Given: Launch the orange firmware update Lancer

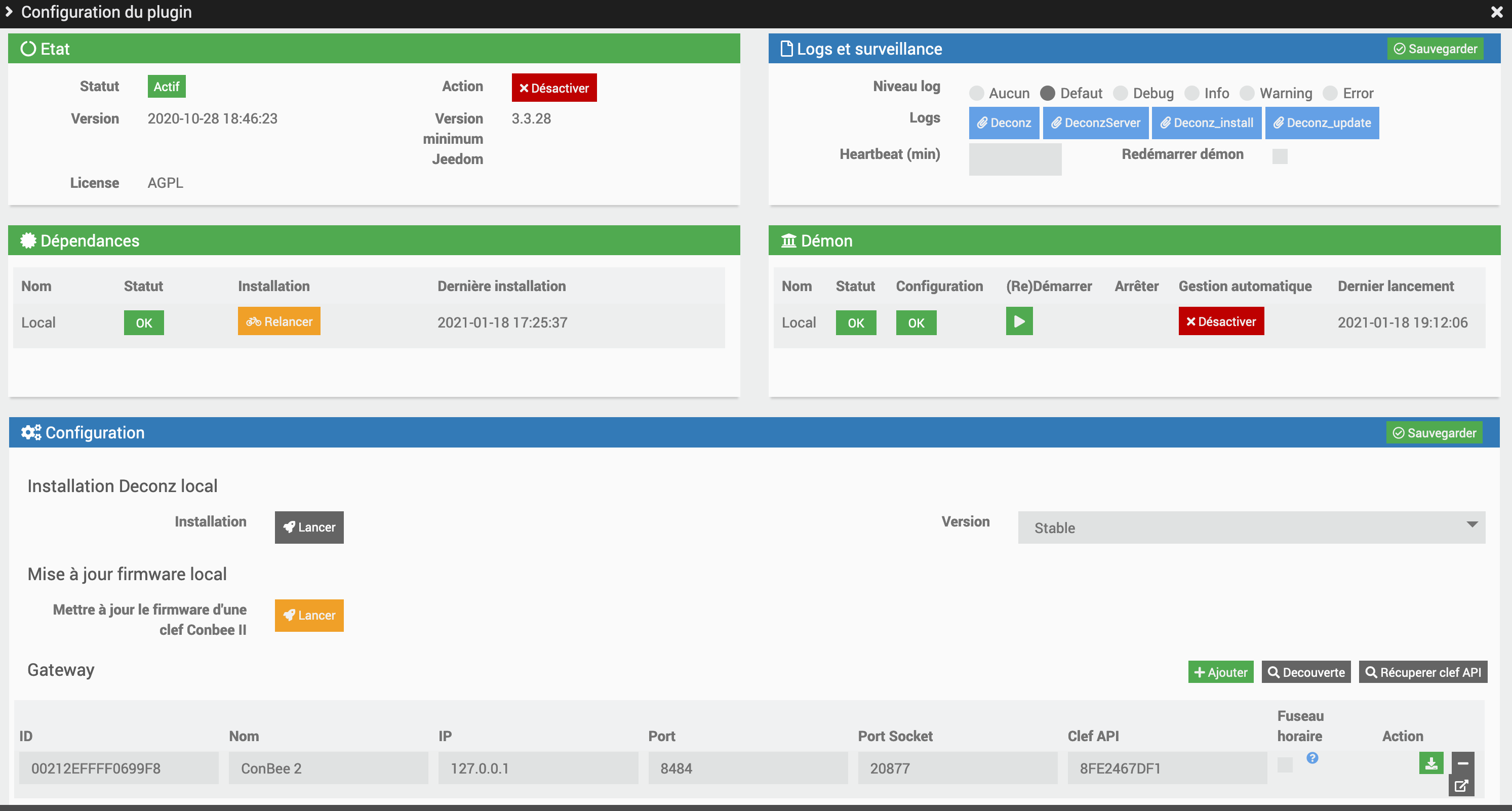Looking at the screenshot, I should [309, 615].
